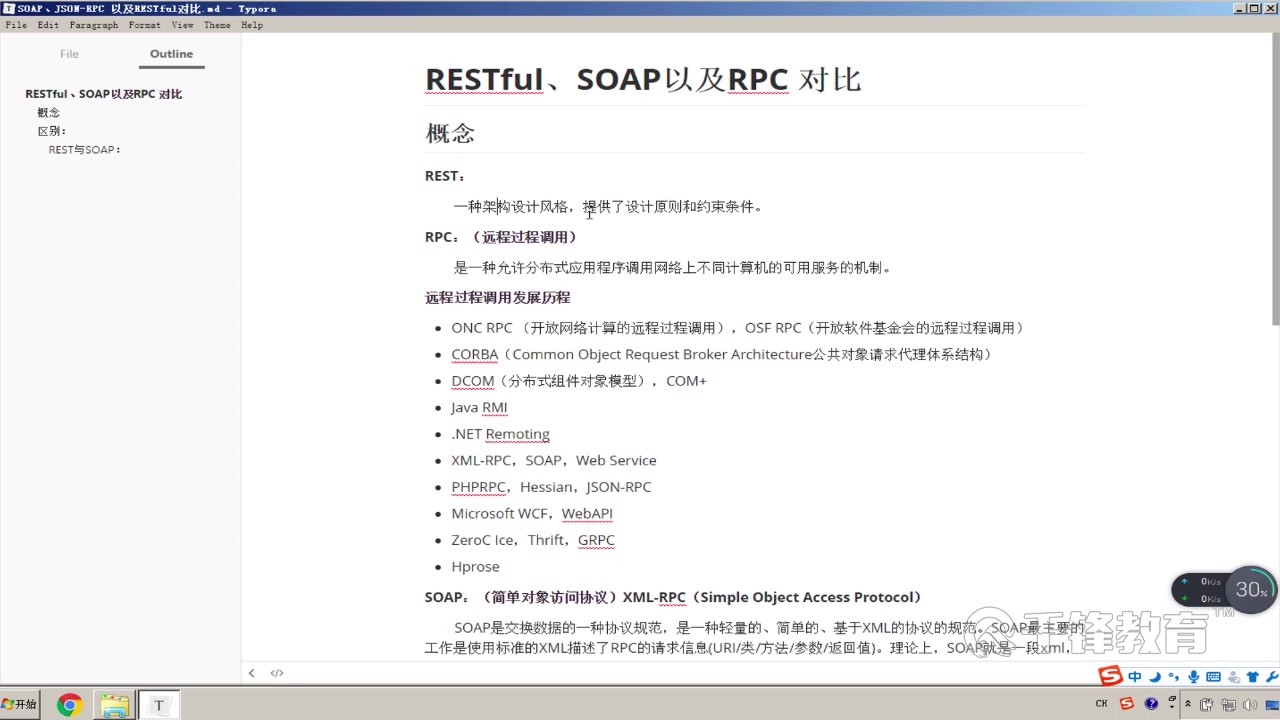Click the blue help question mark icon
The height and width of the screenshot is (720, 1280).
point(1152,704)
